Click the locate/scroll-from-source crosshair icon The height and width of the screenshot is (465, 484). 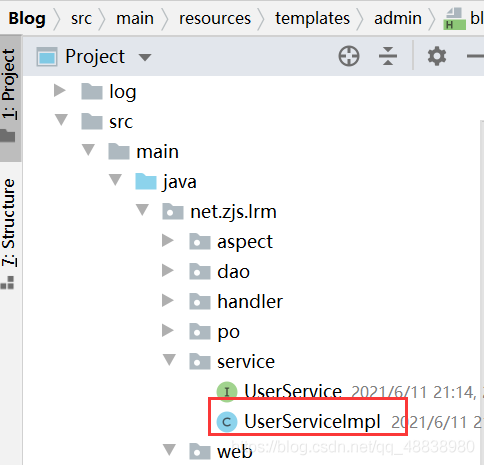tap(349, 56)
